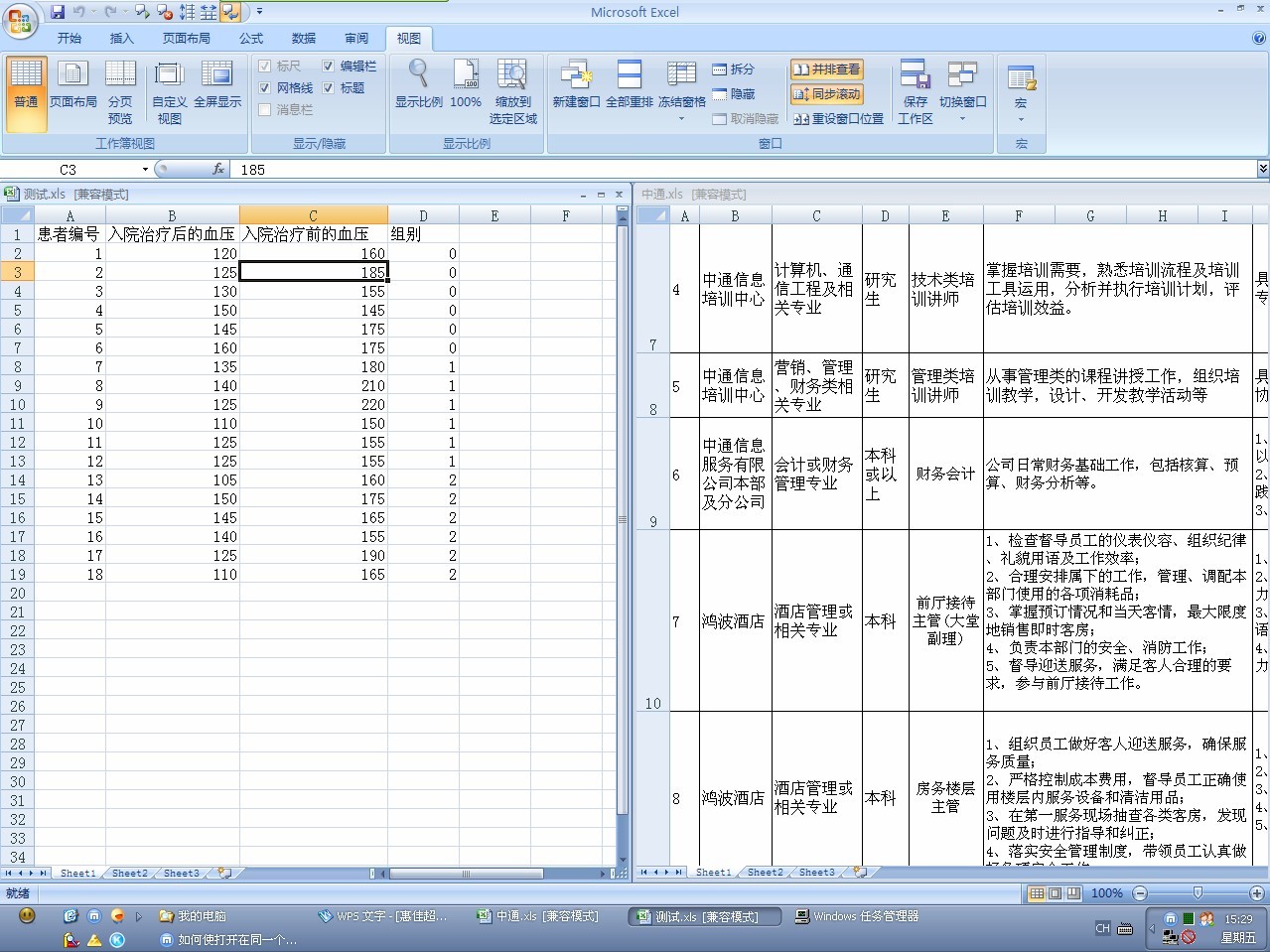Select Sheet3 tab in 中通.xls window
This screenshot has width=1270, height=952.
817,873
